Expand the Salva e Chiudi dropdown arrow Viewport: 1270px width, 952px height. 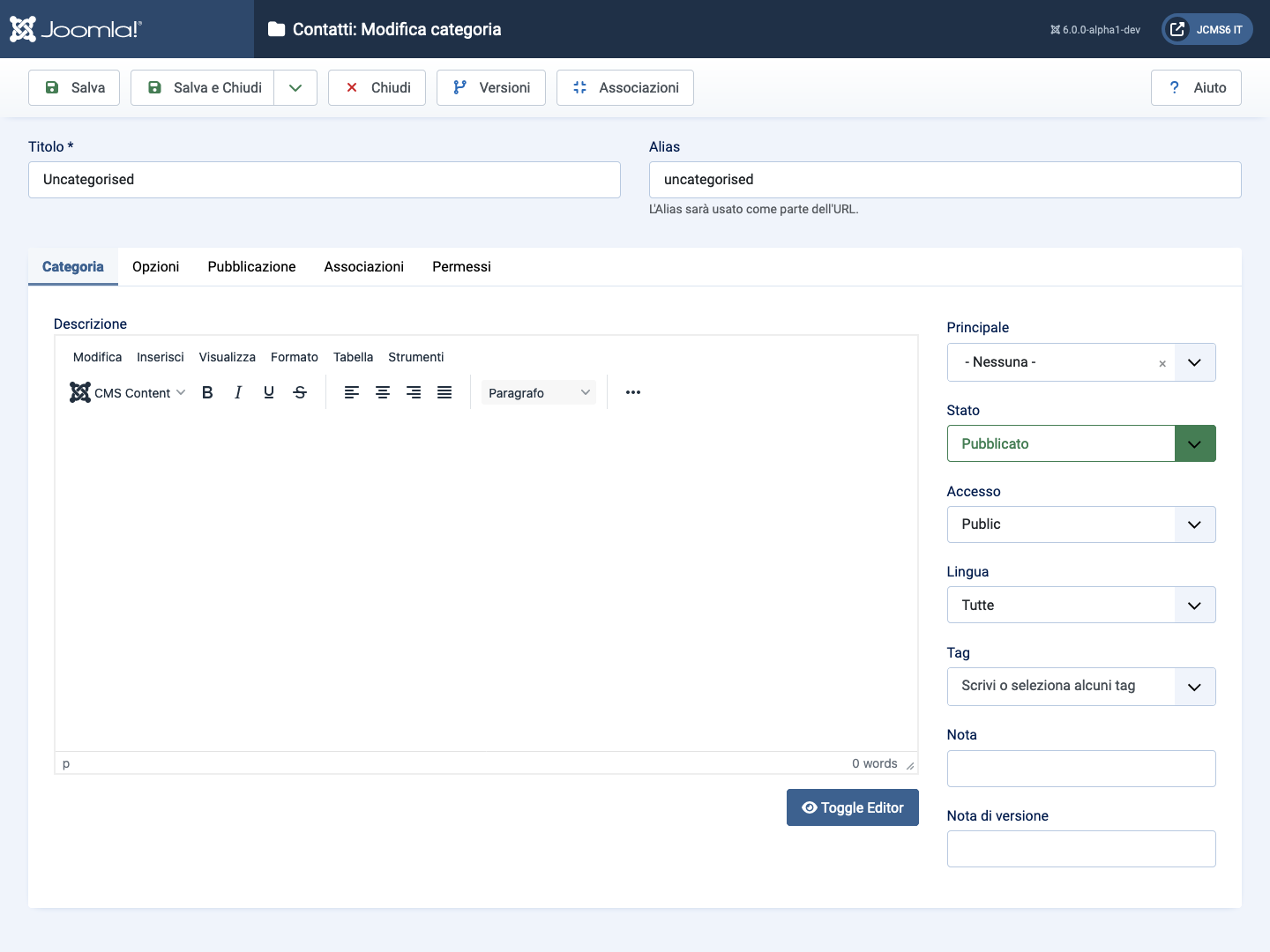[295, 88]
